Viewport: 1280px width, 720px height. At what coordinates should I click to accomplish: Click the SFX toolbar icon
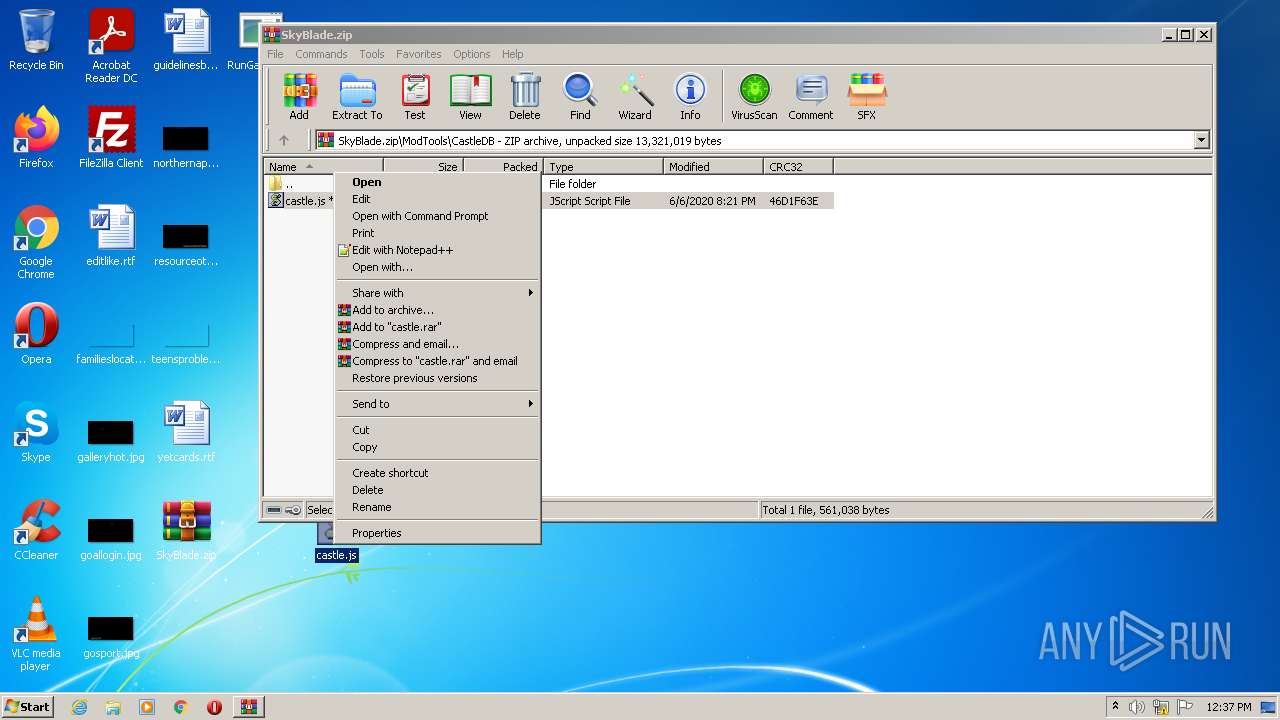coord(866,97)
